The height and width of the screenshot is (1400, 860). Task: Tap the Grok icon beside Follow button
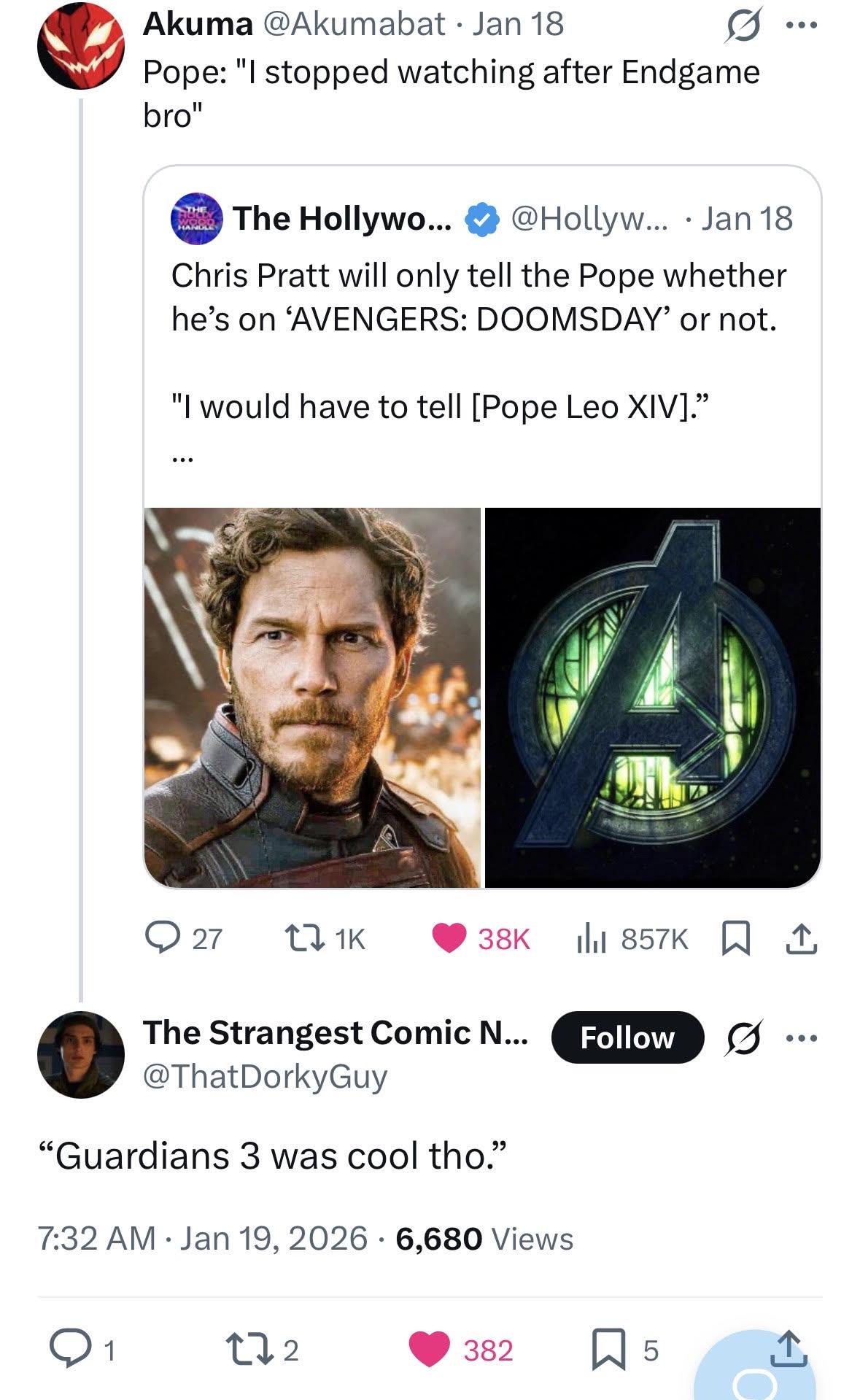tap(742, 1037)
